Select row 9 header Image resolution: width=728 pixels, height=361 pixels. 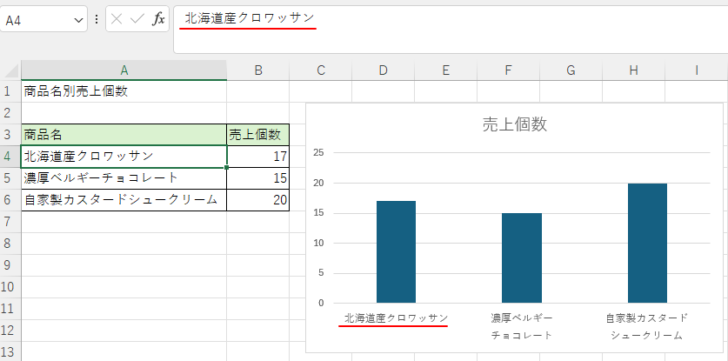(10, 265)
